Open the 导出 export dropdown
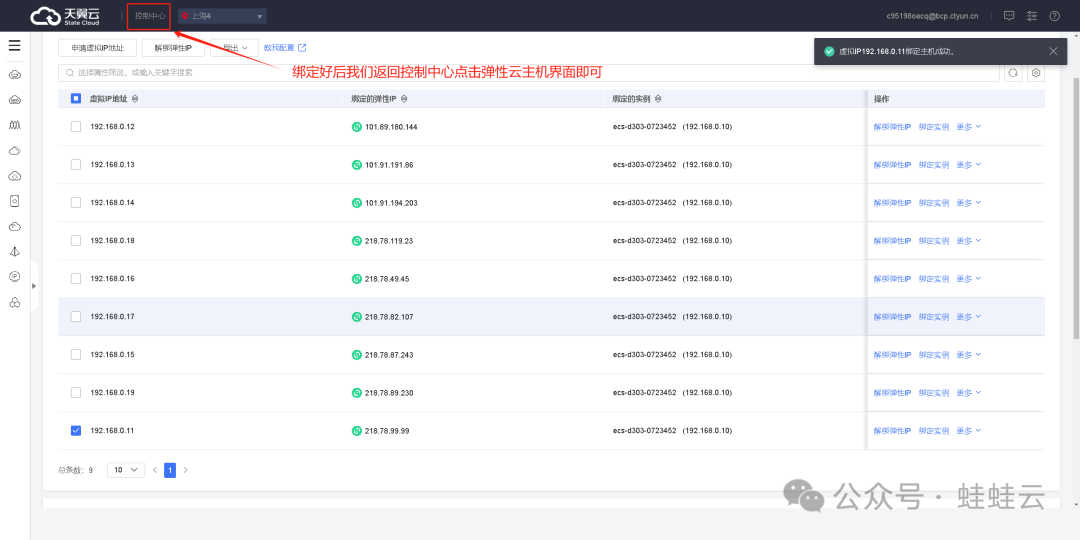The image size is (1080, 540). coord(234,48)
